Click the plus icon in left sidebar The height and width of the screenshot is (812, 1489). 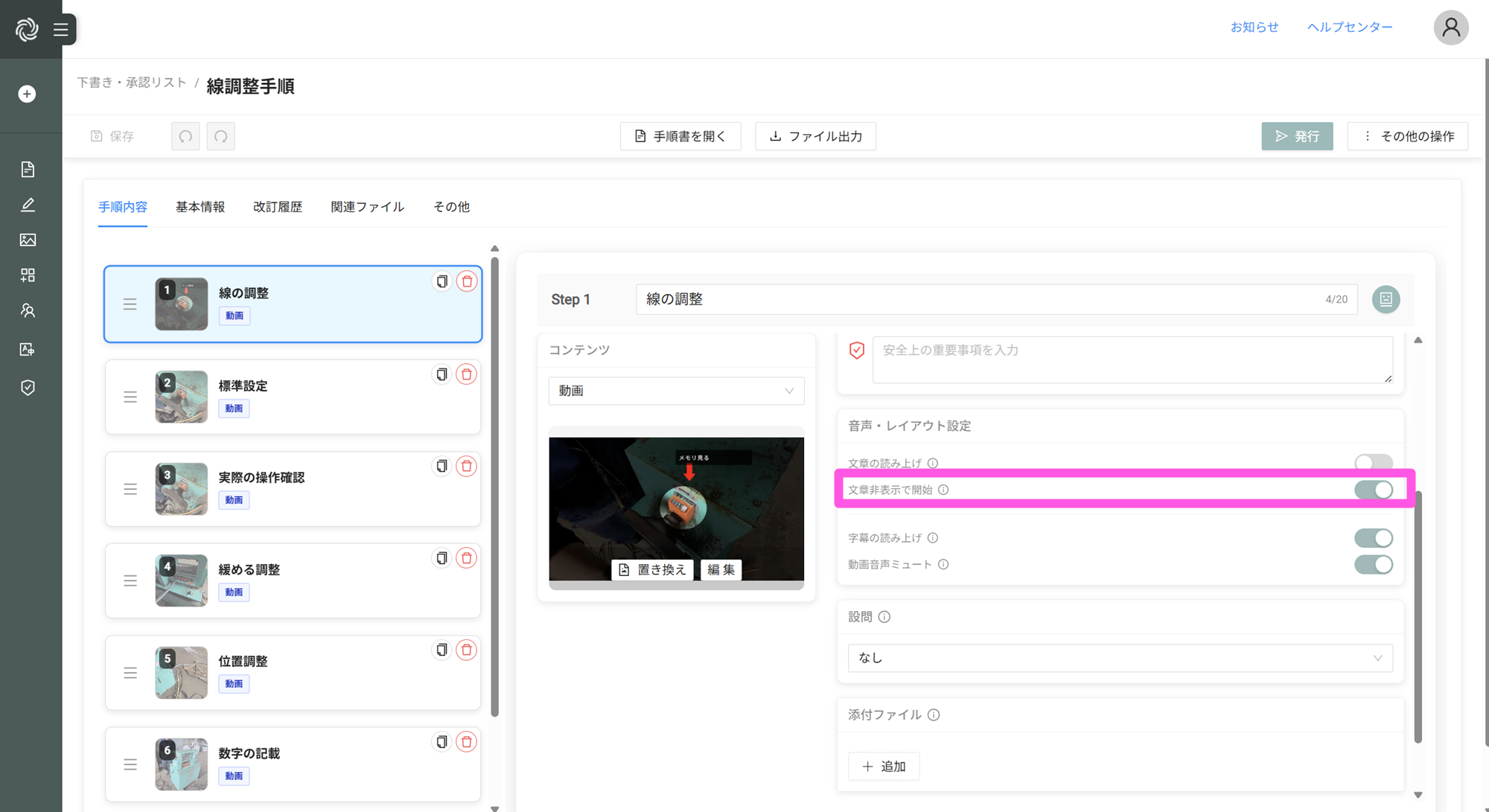pyautogui.click(x=27, y=94)
